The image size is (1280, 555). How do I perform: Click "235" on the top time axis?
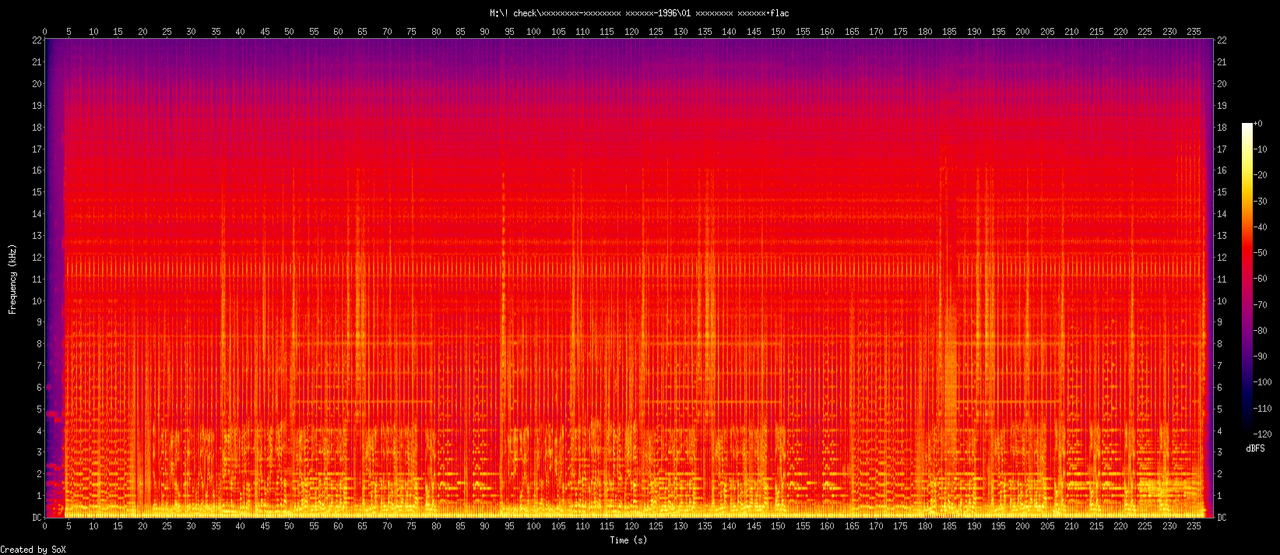[x=1194, y=32]
